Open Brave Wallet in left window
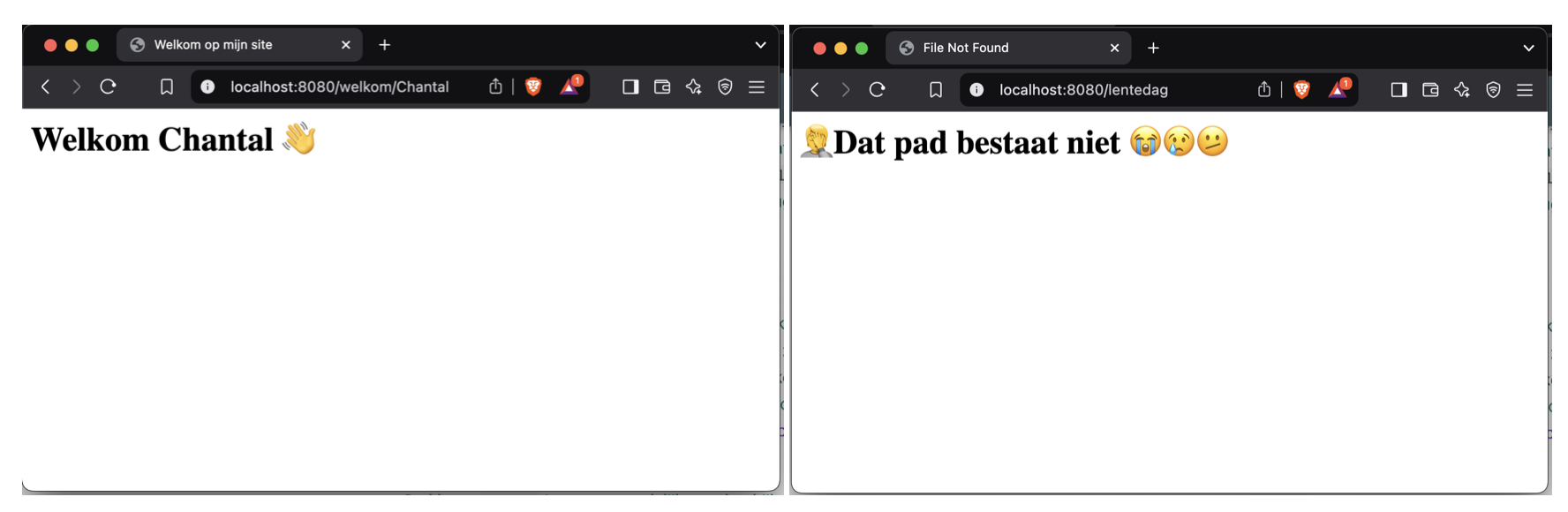This screenshot has height=512, width=1568. point(662,87)
